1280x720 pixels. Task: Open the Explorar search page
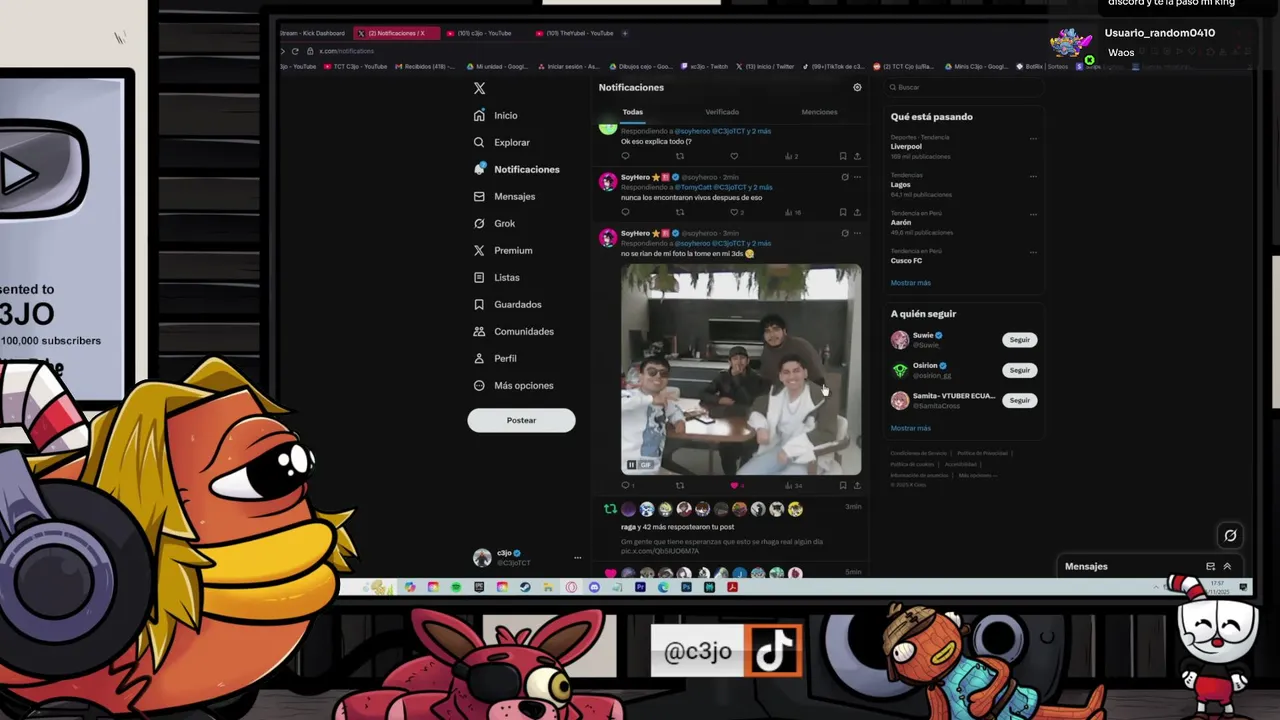click(x=502, y=142)
